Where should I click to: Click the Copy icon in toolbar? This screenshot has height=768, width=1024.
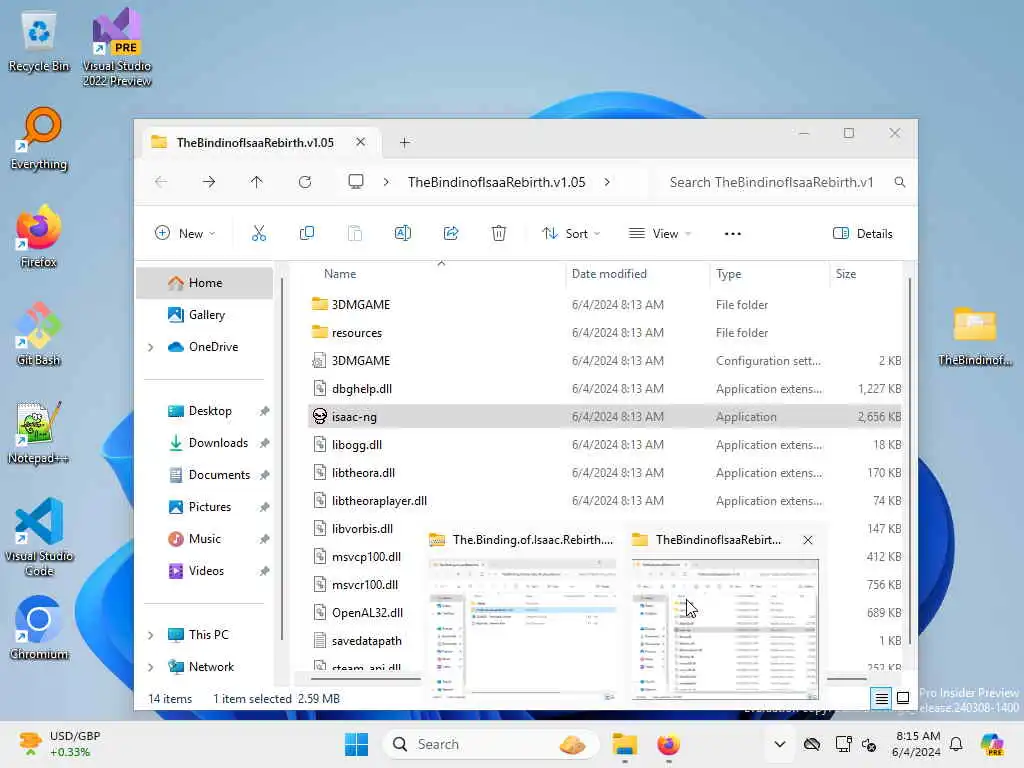click(306, 233)
